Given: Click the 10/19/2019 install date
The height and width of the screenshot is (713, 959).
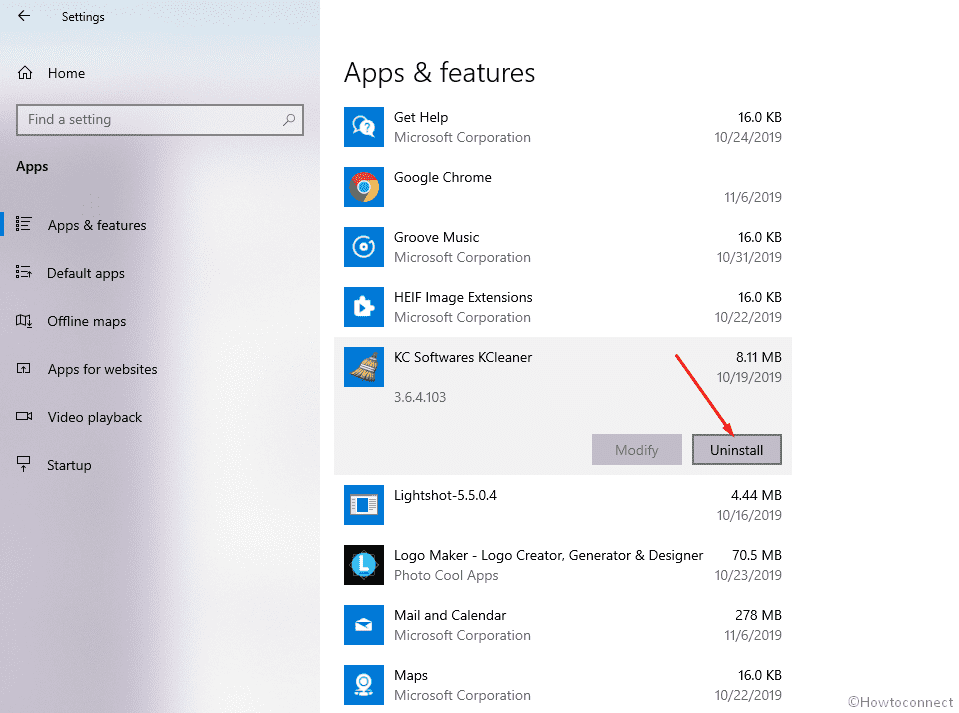Looking at the screenshot, I should pos(749,377).
